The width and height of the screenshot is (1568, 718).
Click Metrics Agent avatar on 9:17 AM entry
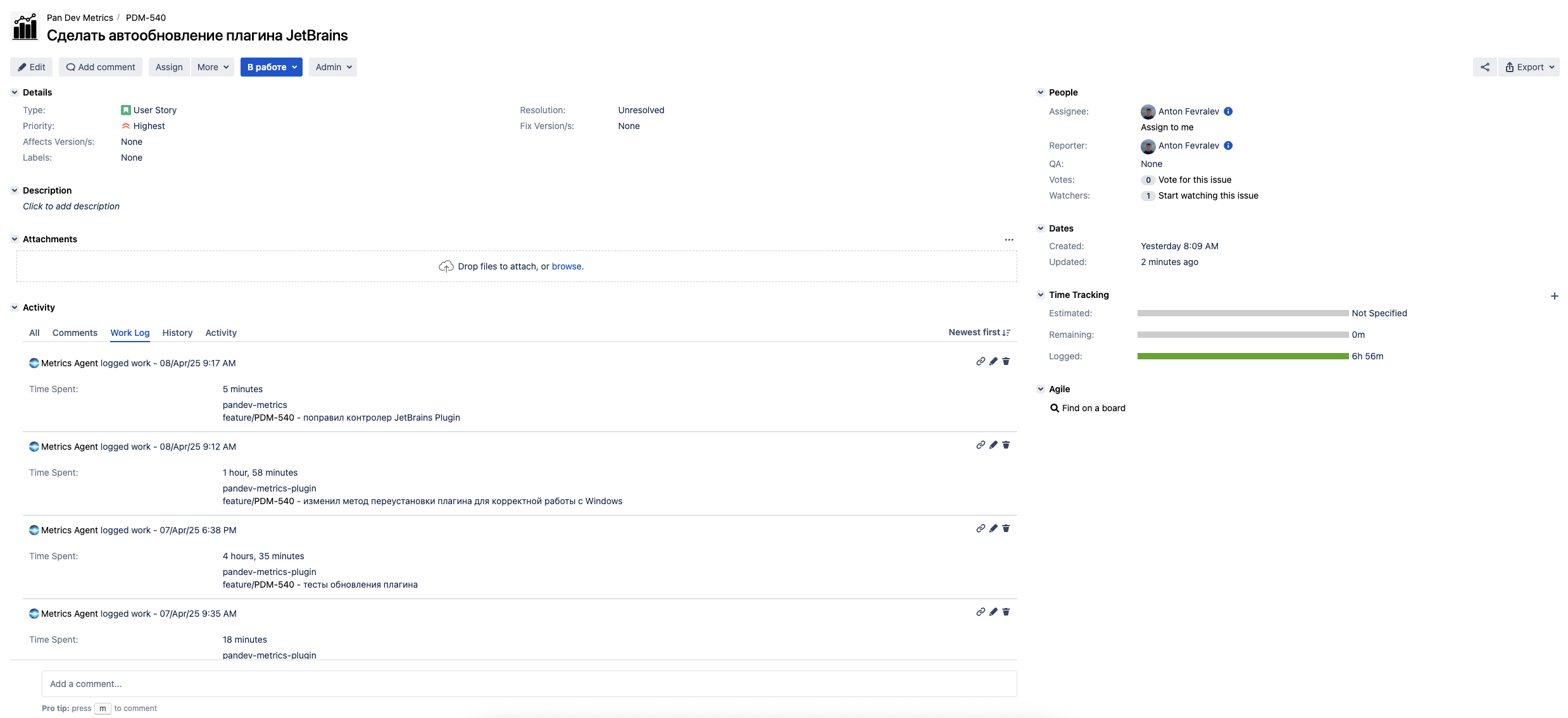[x=34, y=363]
